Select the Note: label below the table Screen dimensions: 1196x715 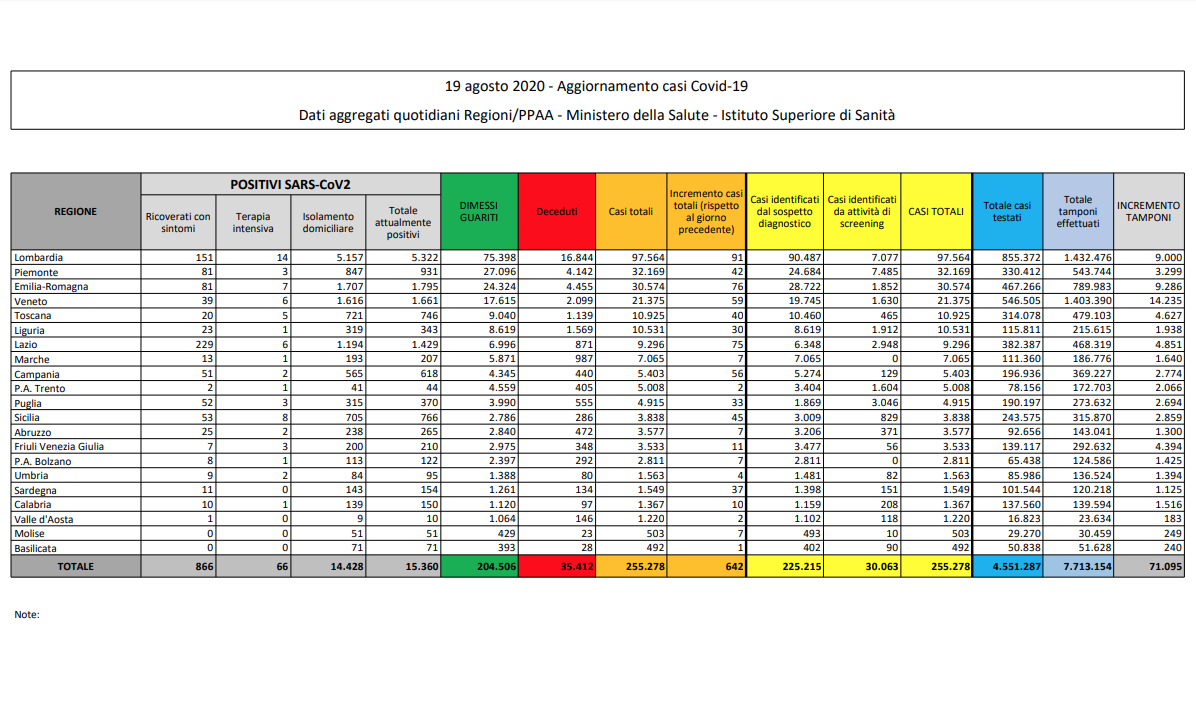click(x=27, y=614)
